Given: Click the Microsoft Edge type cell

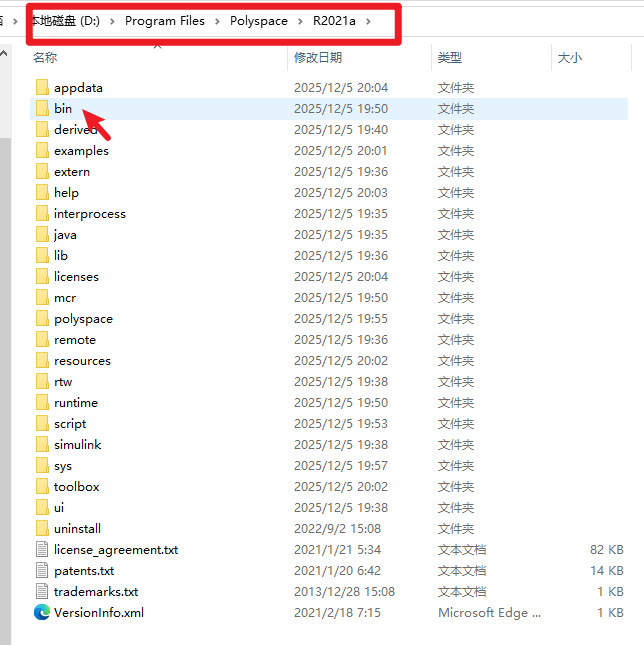Looking at the screenshot, I should tap(489, 613).
